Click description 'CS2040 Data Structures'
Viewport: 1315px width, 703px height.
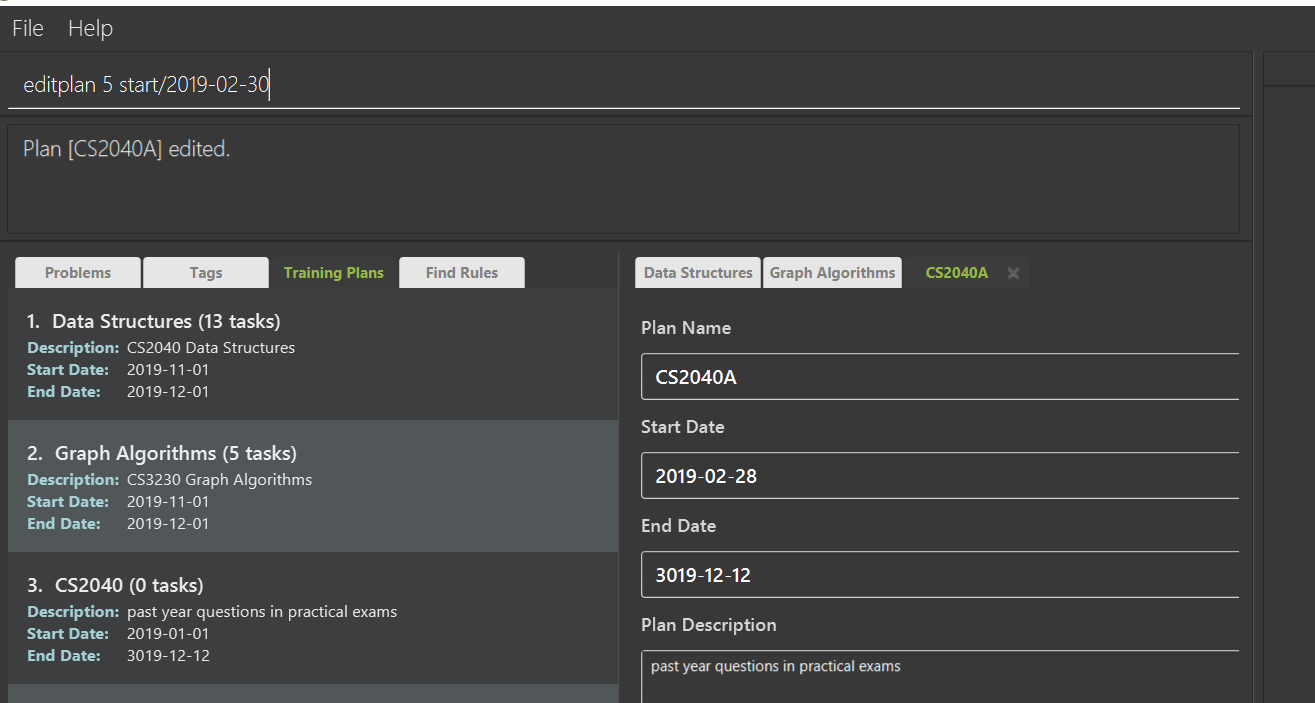pos(211,348)
